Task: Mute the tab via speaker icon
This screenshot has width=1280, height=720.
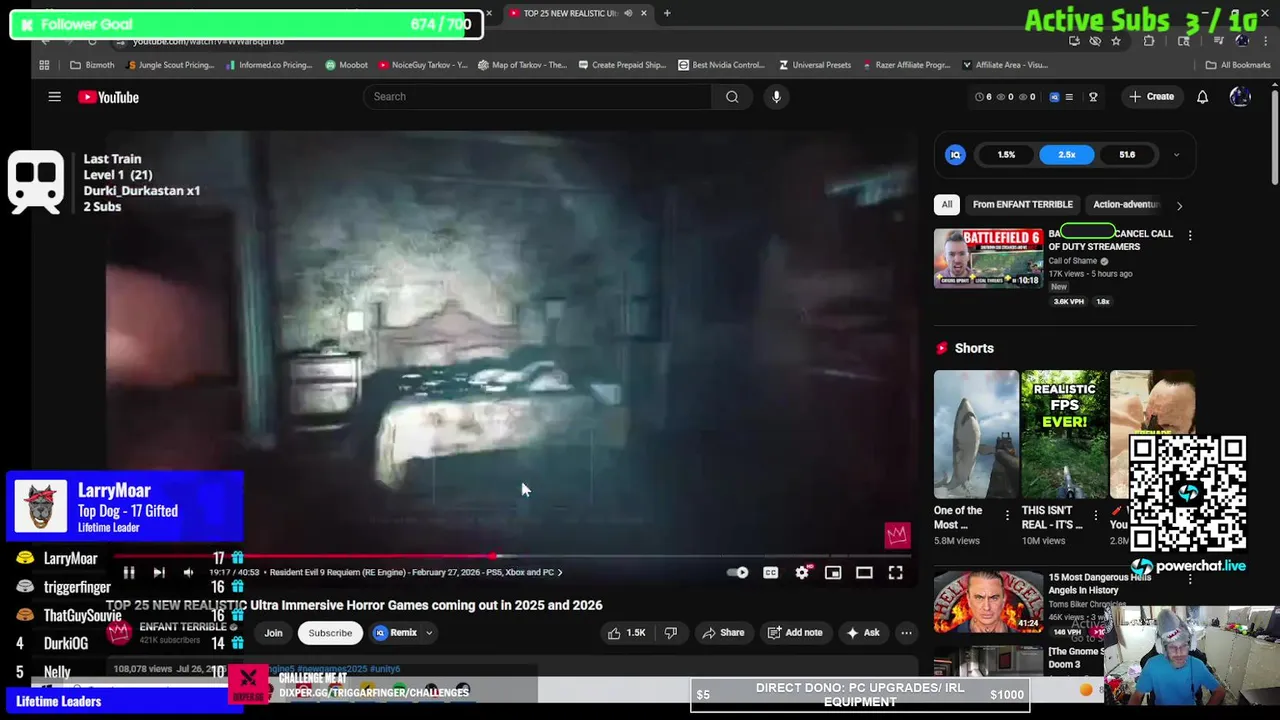Action: coord(628,13)
